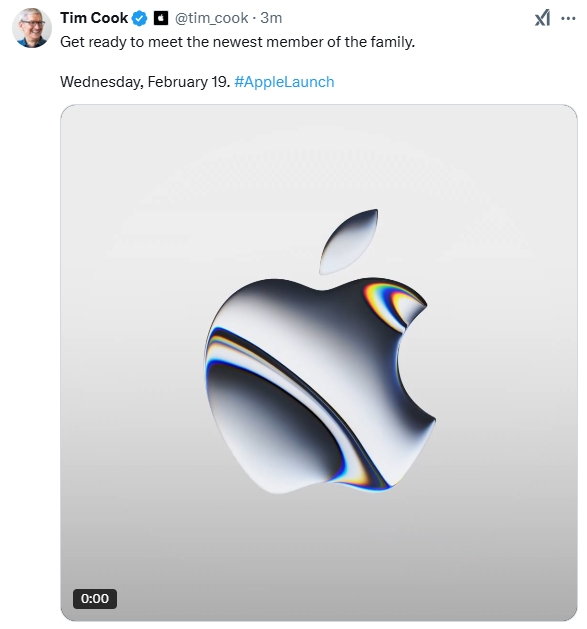The width and height of the screenshot is (587, 629).
Task: Play the Apple logo video
Action: click(319, 363)
